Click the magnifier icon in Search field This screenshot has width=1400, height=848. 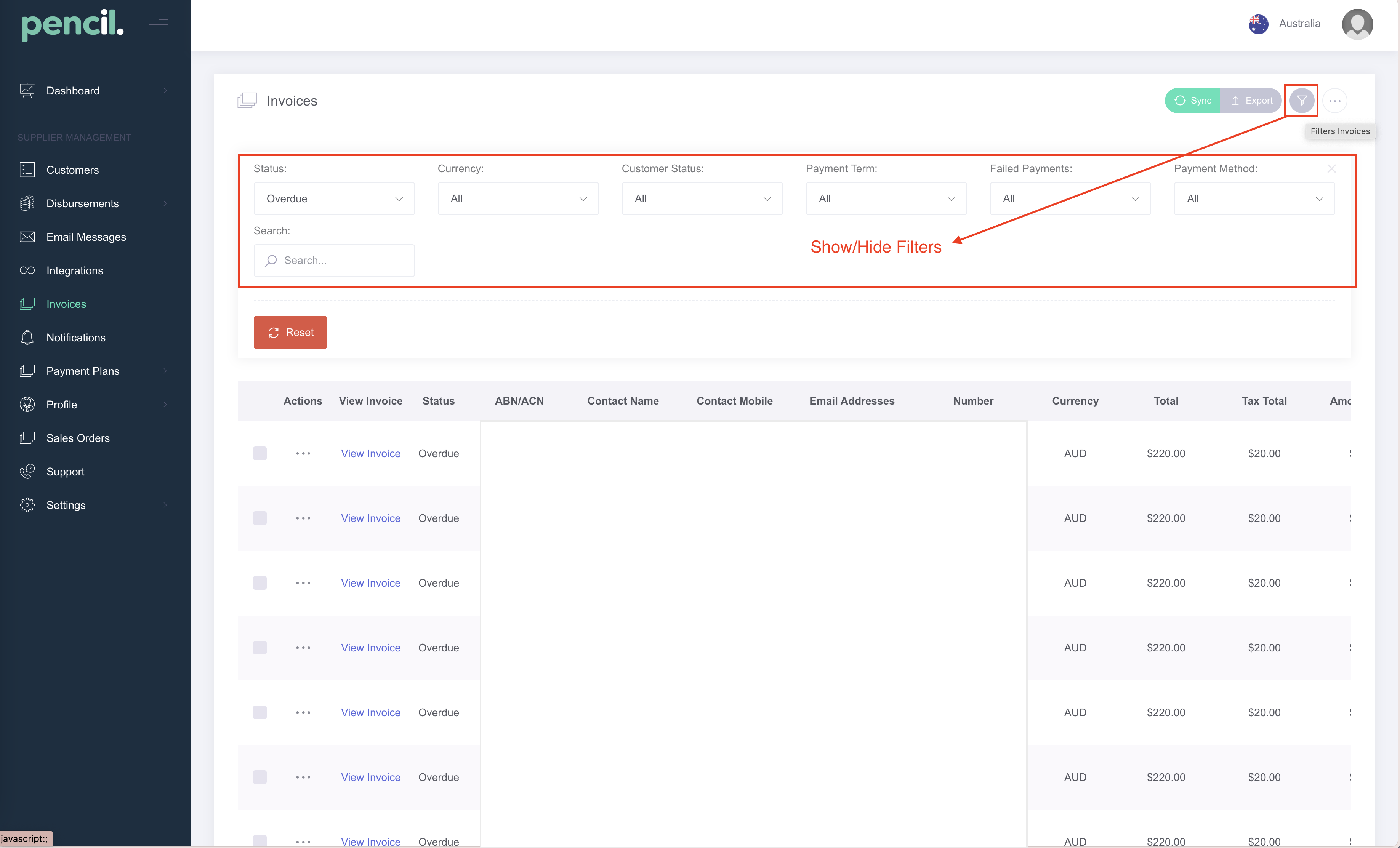pos(271,260)
